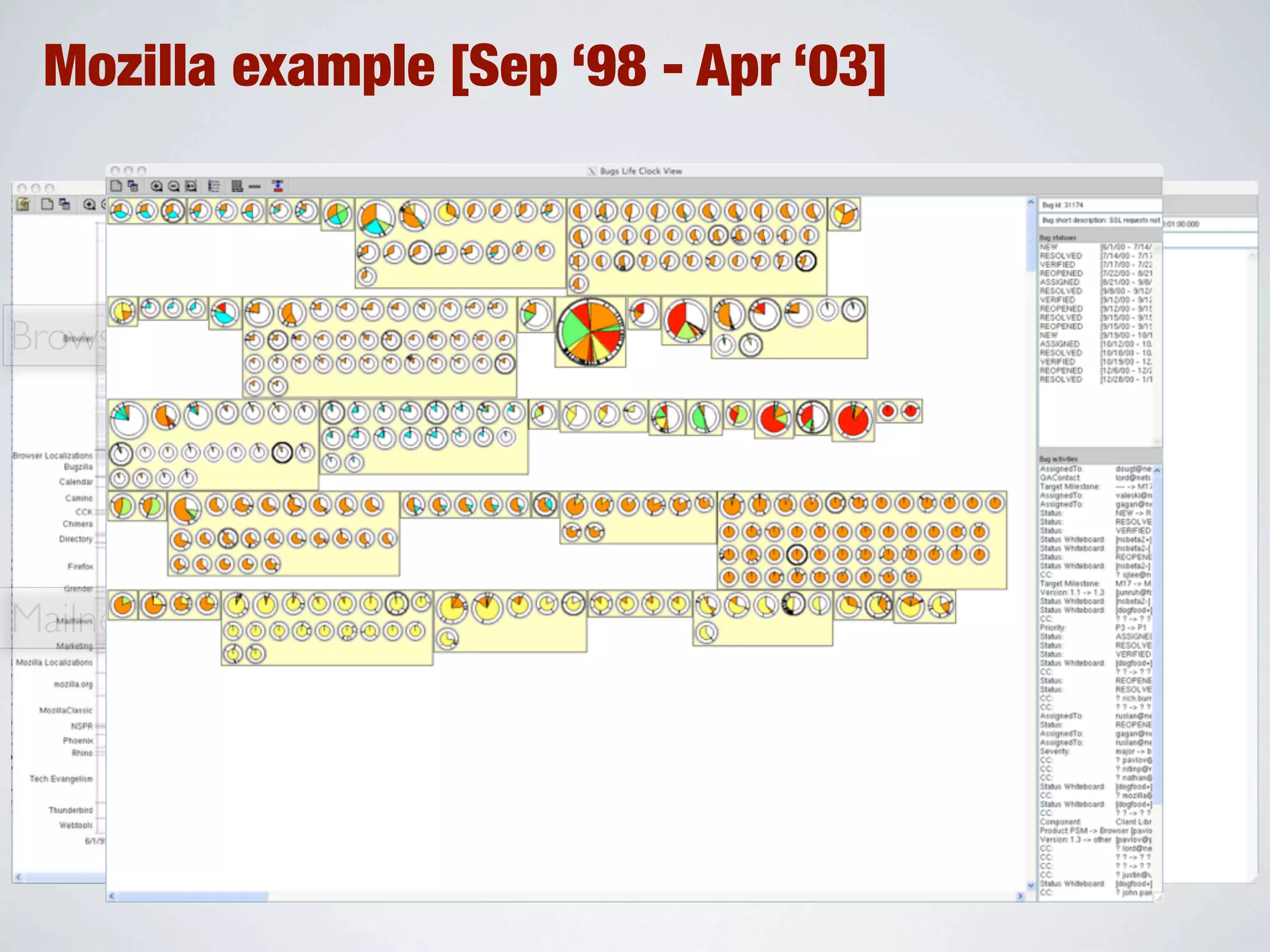The width and height of the screenshot is (1270, 952).
Task: Click the new document icon in the back window
Action: point(47,204)
